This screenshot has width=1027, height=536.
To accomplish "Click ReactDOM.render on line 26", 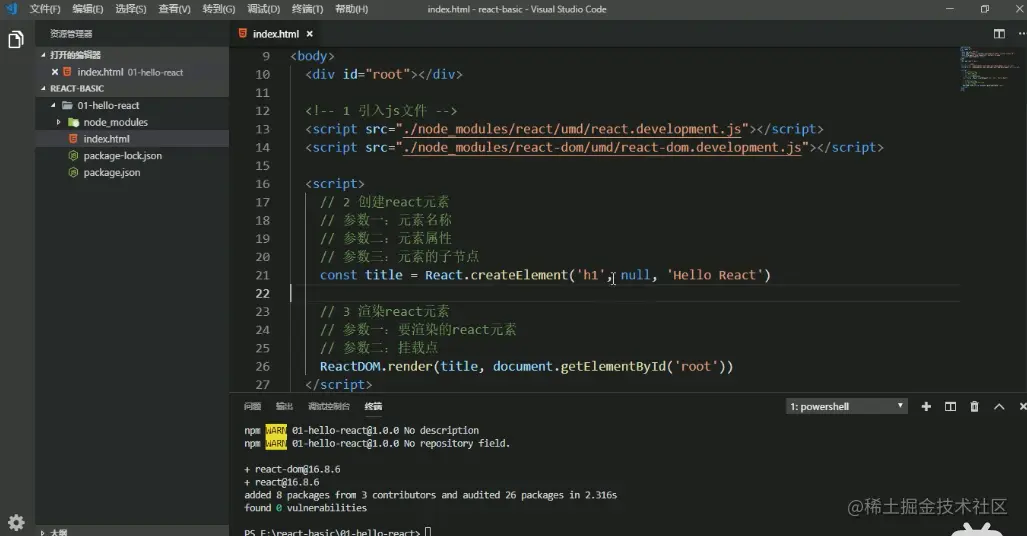I will [x=376, y=366].
